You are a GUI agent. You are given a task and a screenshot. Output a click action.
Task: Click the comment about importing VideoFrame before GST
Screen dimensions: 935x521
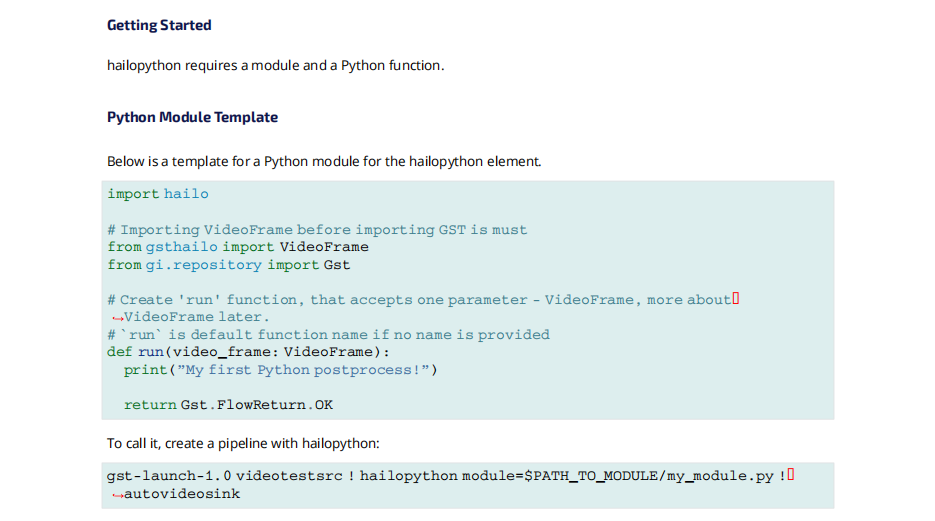[317, 230]
